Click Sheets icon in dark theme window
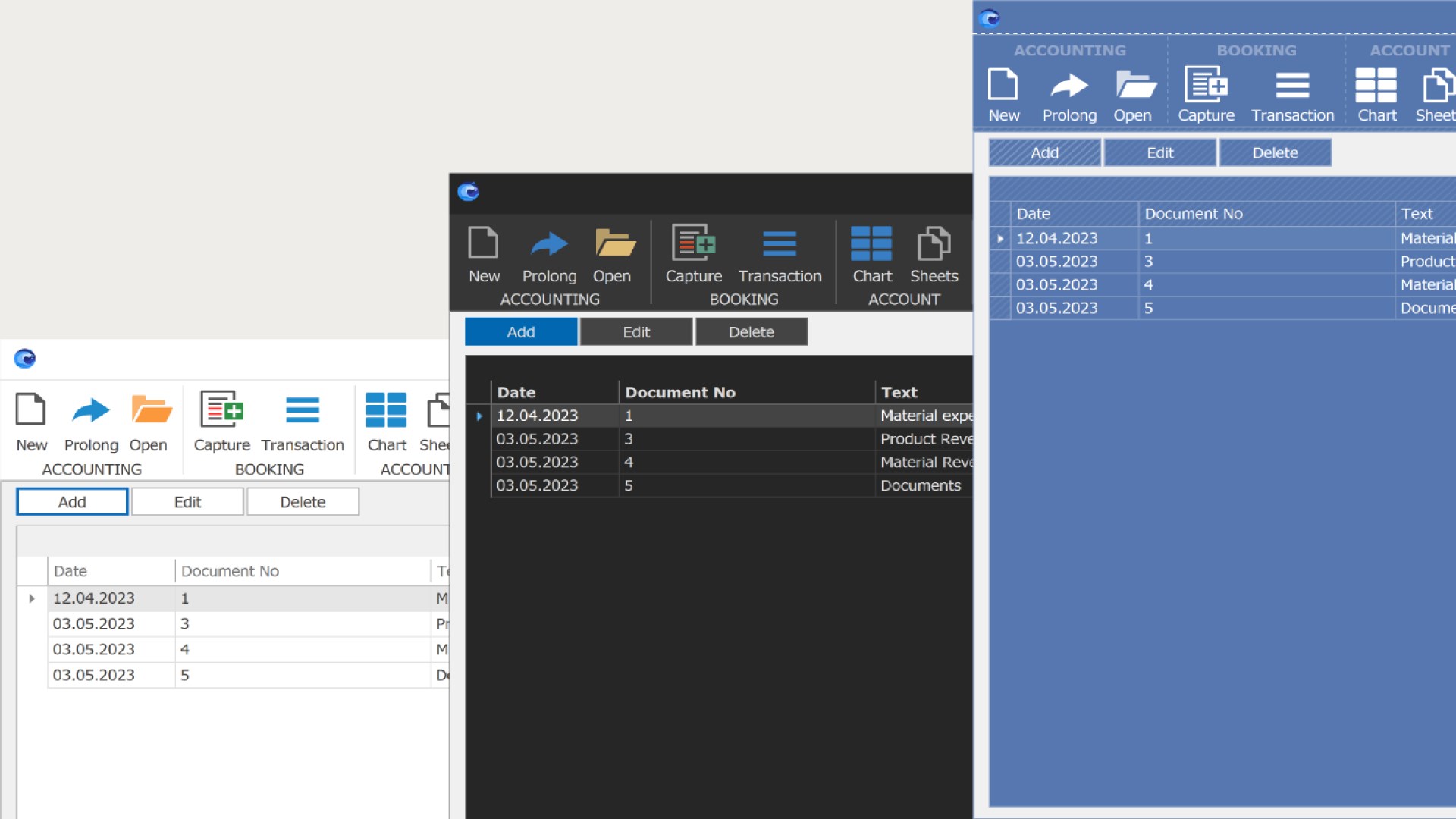The height and width of the screenshot is (819, 1456). 934,243
